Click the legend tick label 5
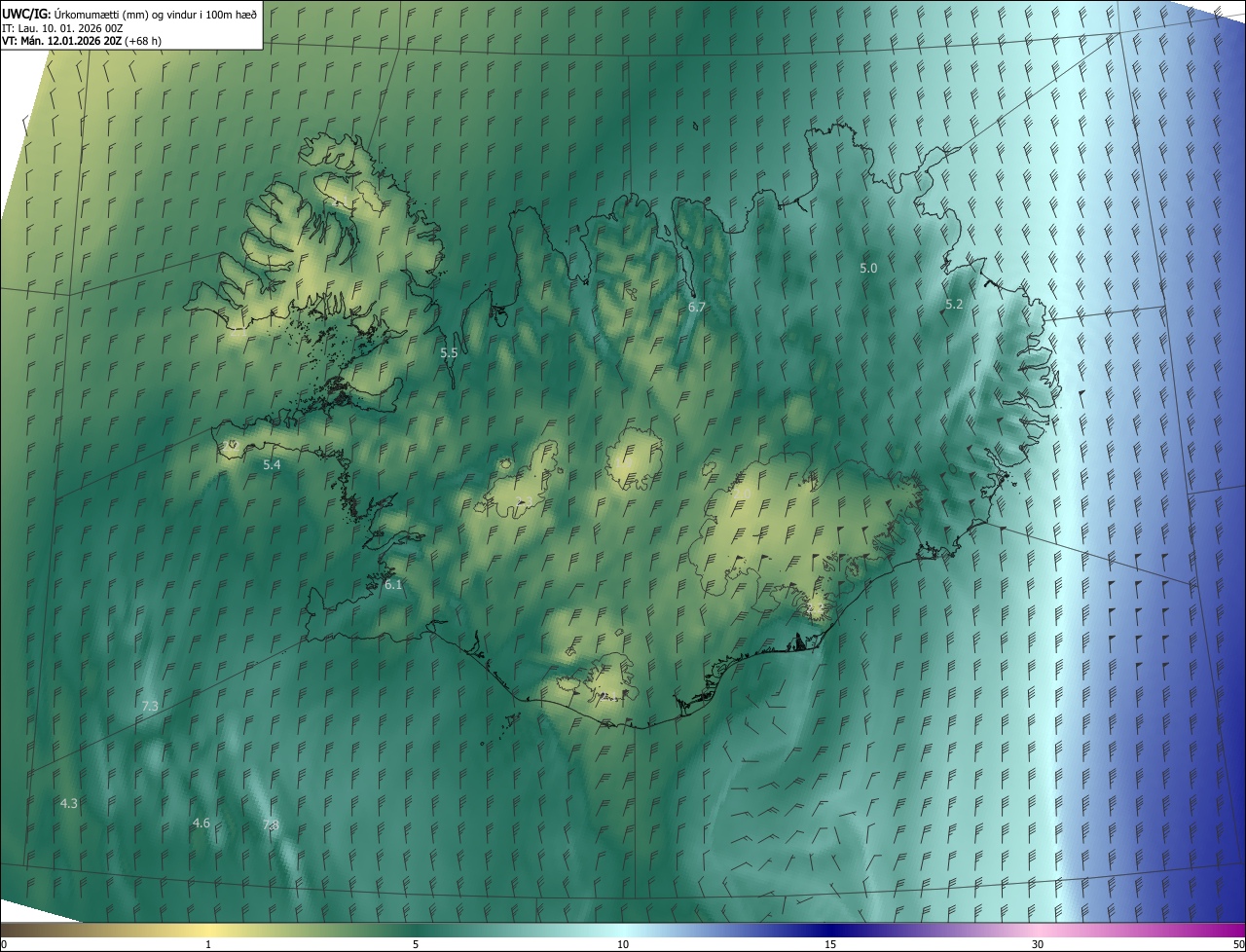Image resolution: width=1246 pixels, height=952 pixels. 416,945
